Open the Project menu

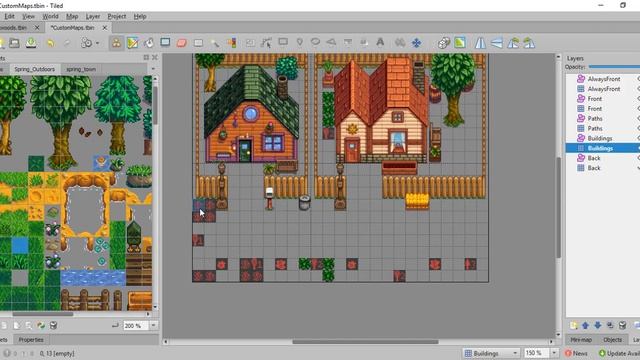pyautogui.click(x=117, y=16)
